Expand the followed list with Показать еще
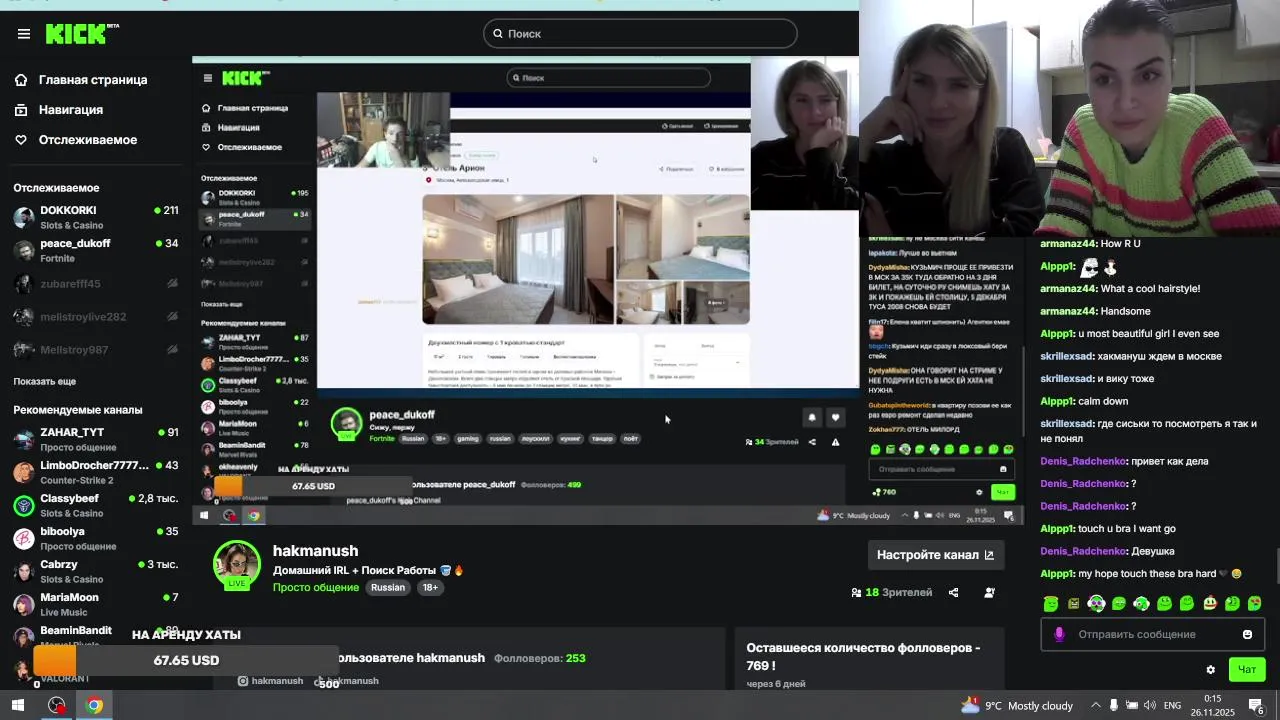1280x720 pixels. pyautogui.click(x=44, y=382)
